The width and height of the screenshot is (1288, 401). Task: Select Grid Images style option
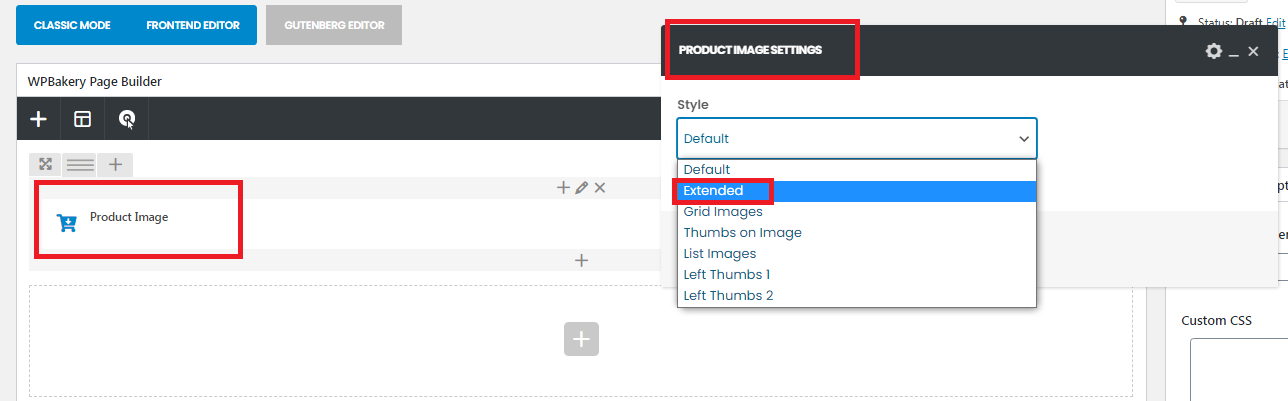[x=723, y=212]
